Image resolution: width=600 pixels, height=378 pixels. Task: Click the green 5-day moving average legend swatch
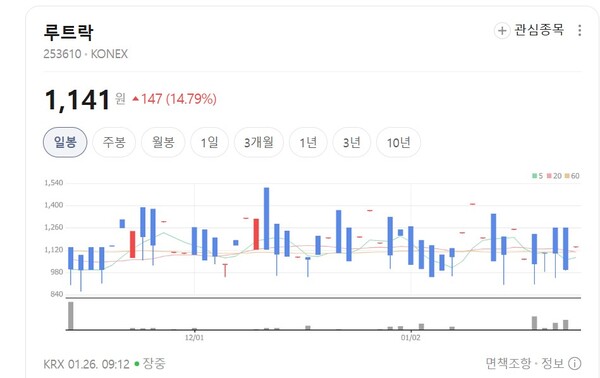point(534,176)
